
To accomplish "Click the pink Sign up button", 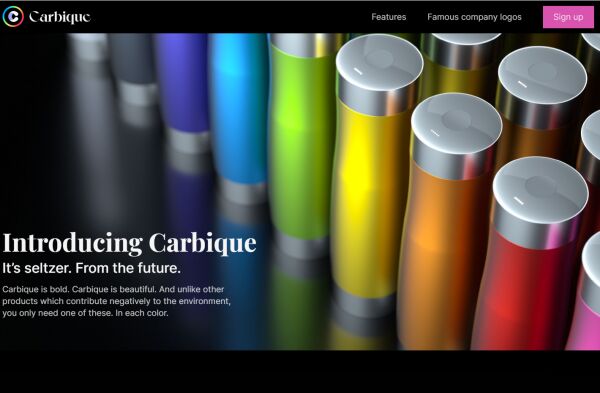I will point(568,17).
